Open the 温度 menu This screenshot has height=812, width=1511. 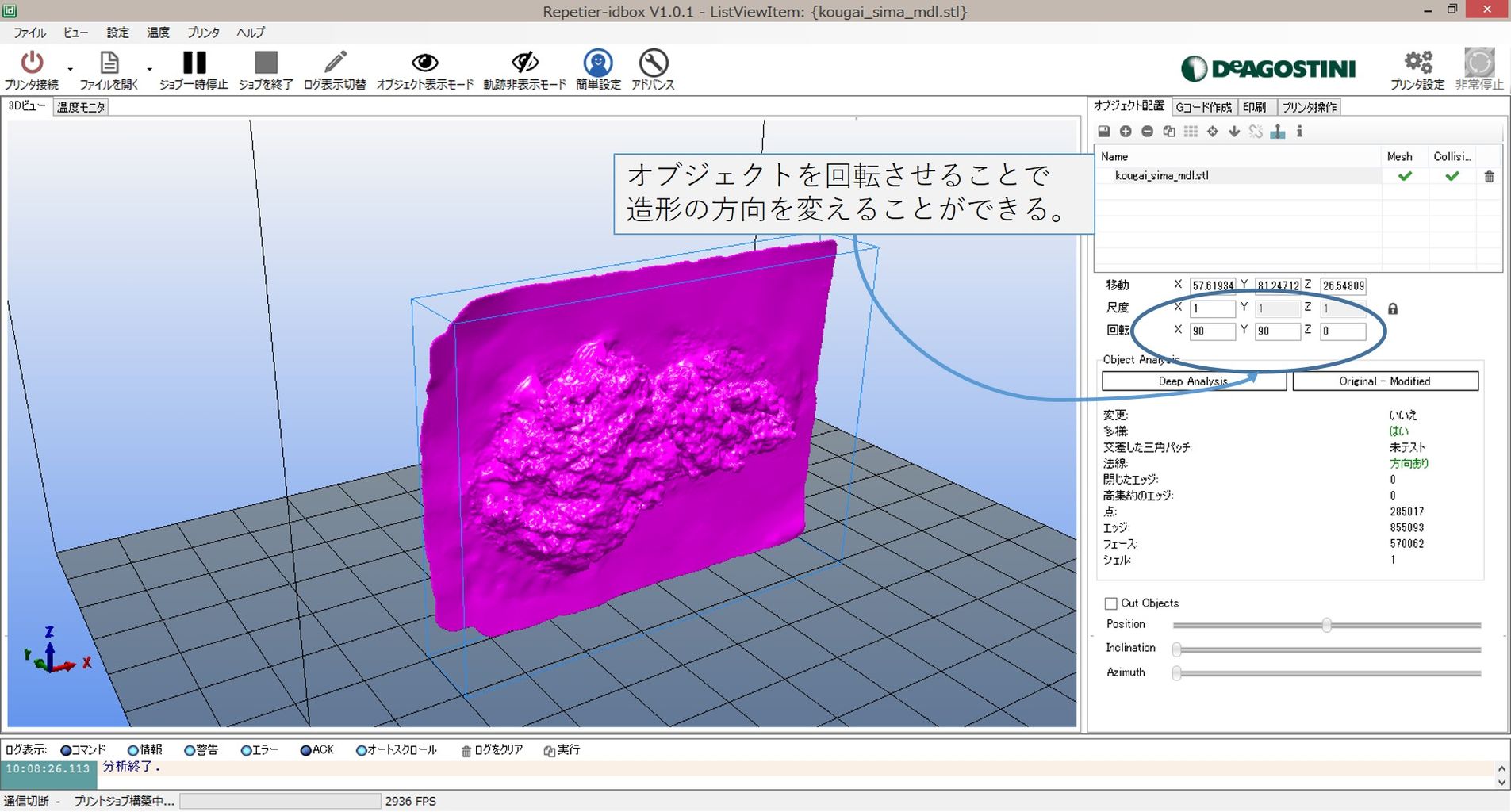(x=158, y=33)
